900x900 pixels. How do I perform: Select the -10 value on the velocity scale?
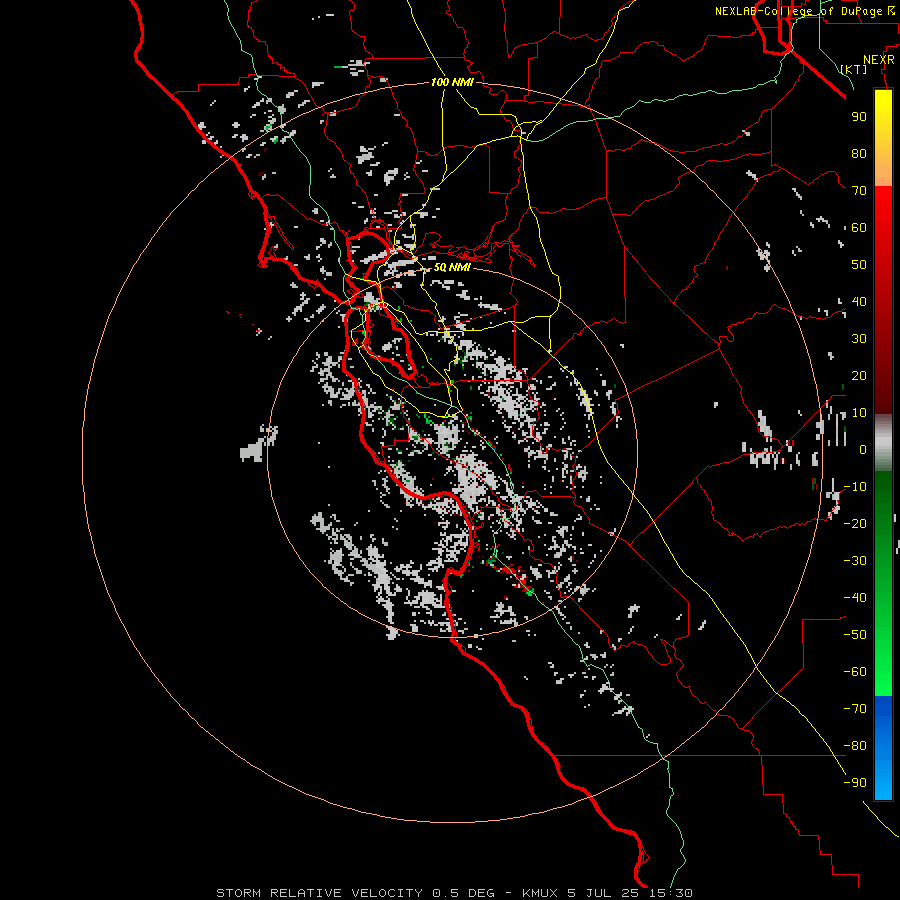855,487
